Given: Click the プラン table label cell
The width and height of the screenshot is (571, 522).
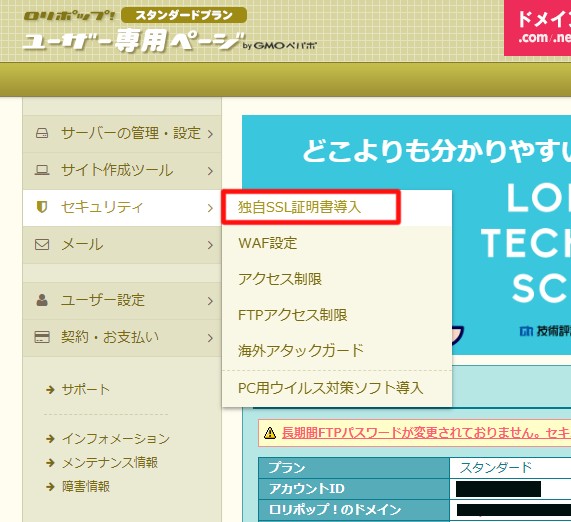Looking at the screenshot, I should point(354,468).
